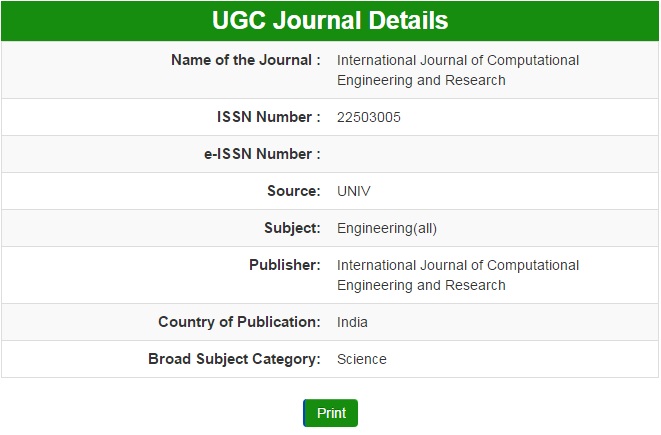Screen dimensions: 661x435
Task: Click 'Engineering and Research' in journal name row
Action: [x=421, y=80]
